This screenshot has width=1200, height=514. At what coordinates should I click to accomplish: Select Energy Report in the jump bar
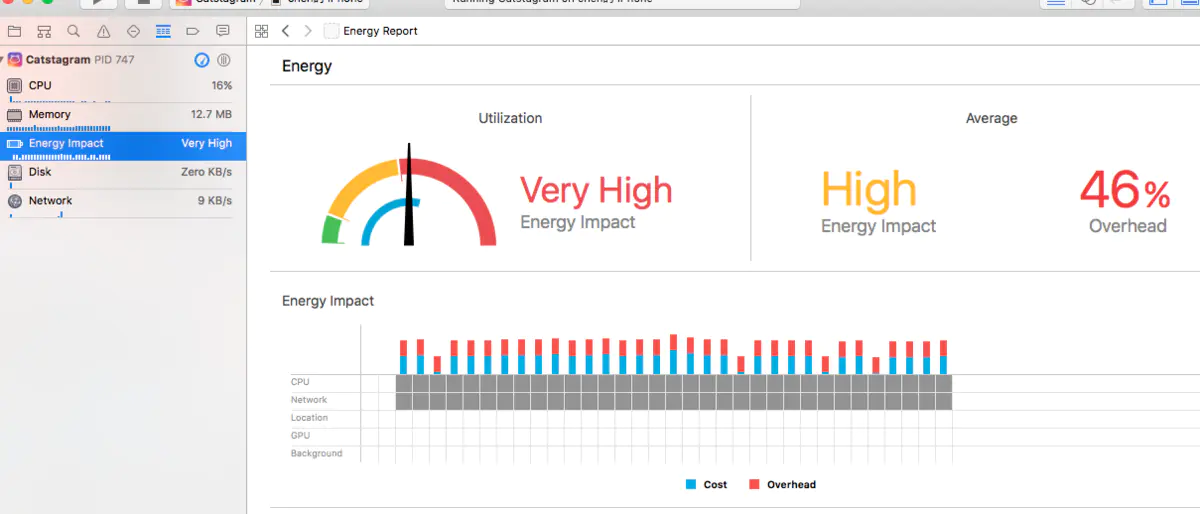[x=380, y=31]
